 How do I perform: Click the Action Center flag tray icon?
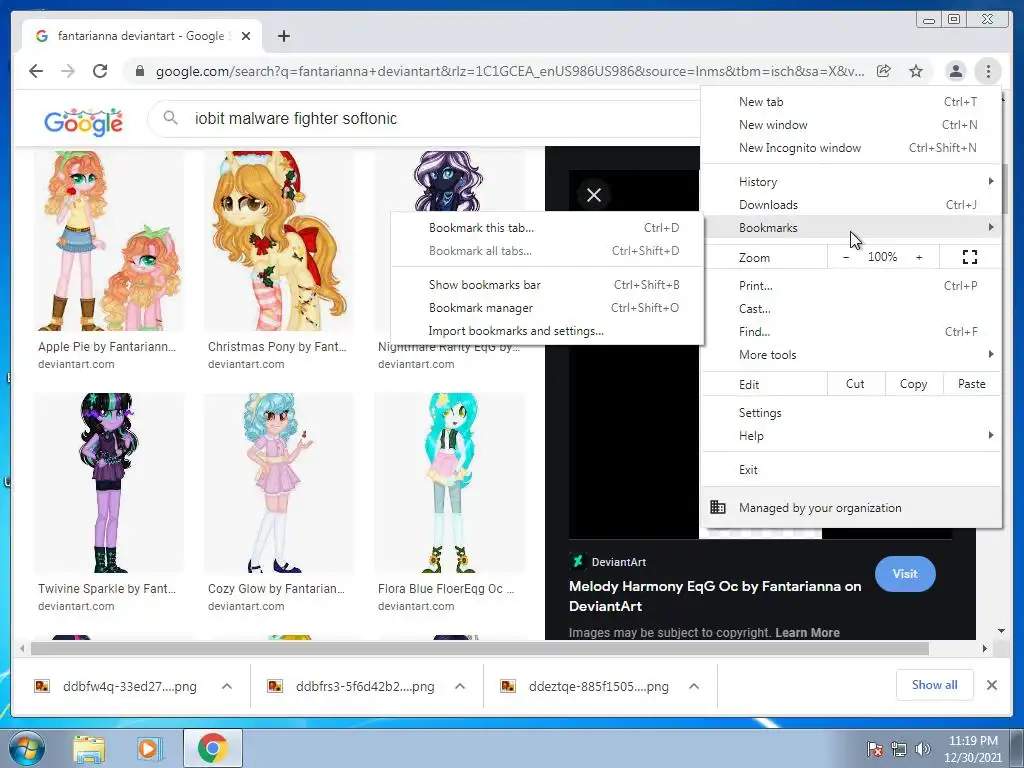tap(875, 749)
